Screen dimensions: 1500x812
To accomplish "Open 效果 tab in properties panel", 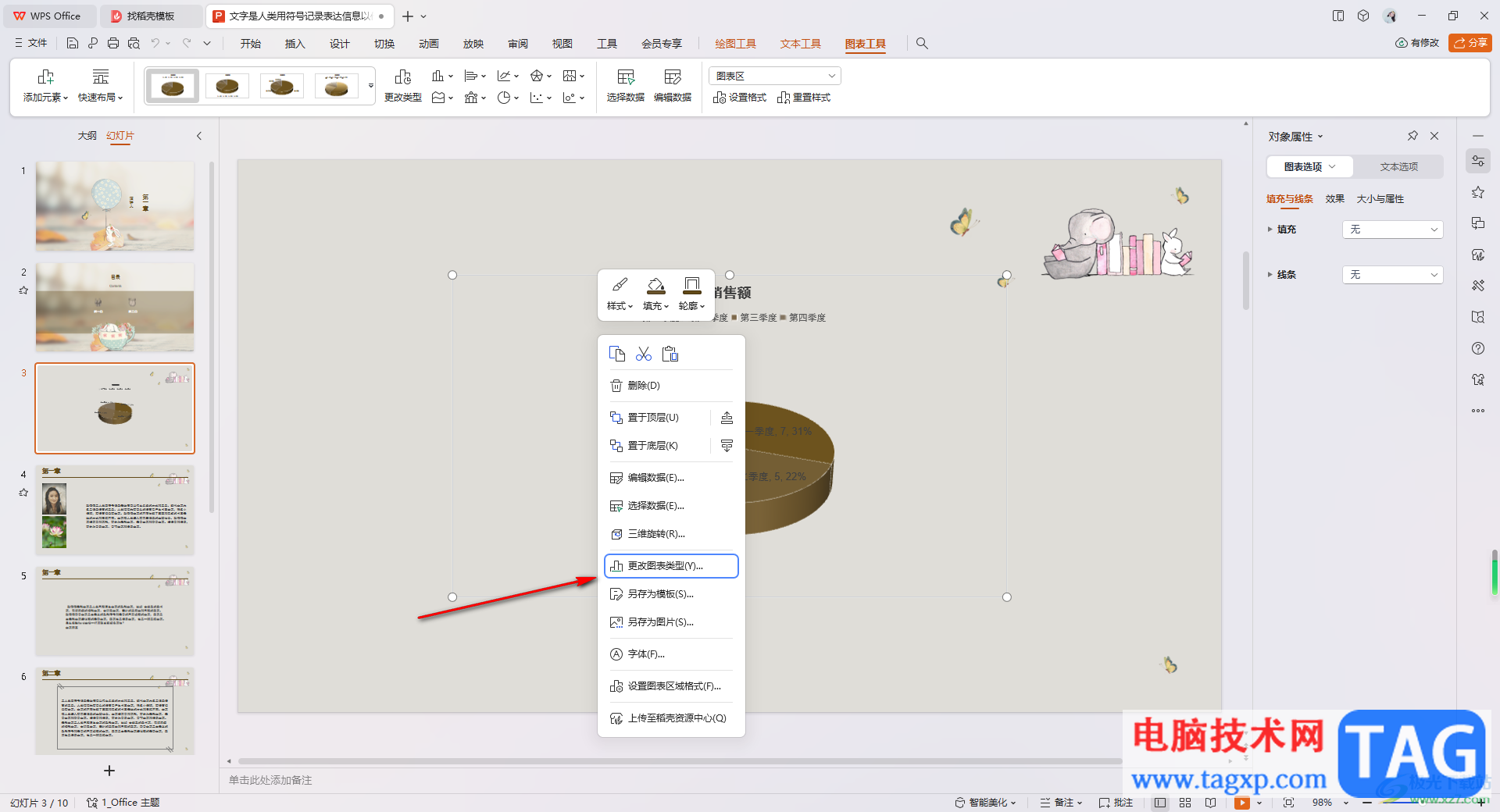I will pos(1334,199).
